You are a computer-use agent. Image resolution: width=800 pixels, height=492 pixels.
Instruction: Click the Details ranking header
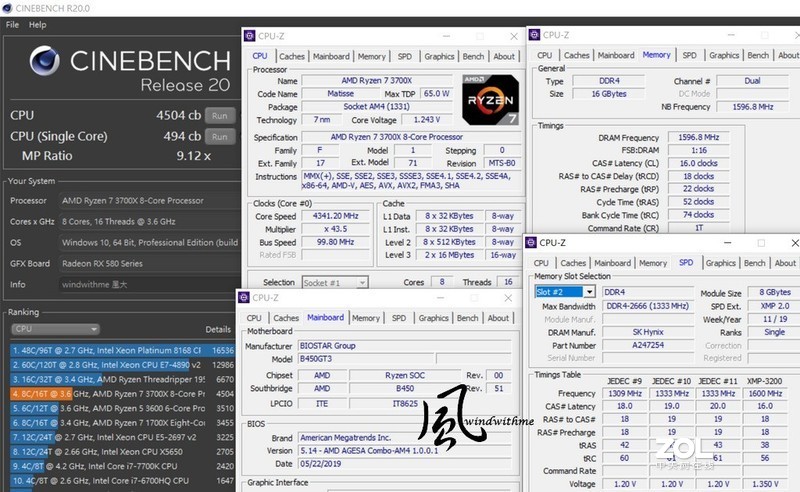[x=218, y=329]
